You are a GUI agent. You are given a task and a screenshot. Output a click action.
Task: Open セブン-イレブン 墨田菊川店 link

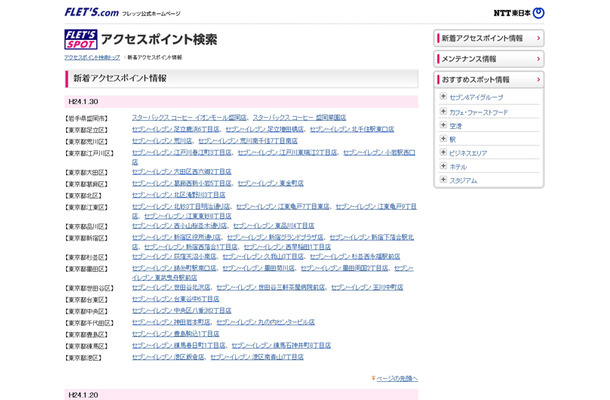(258, 268)
